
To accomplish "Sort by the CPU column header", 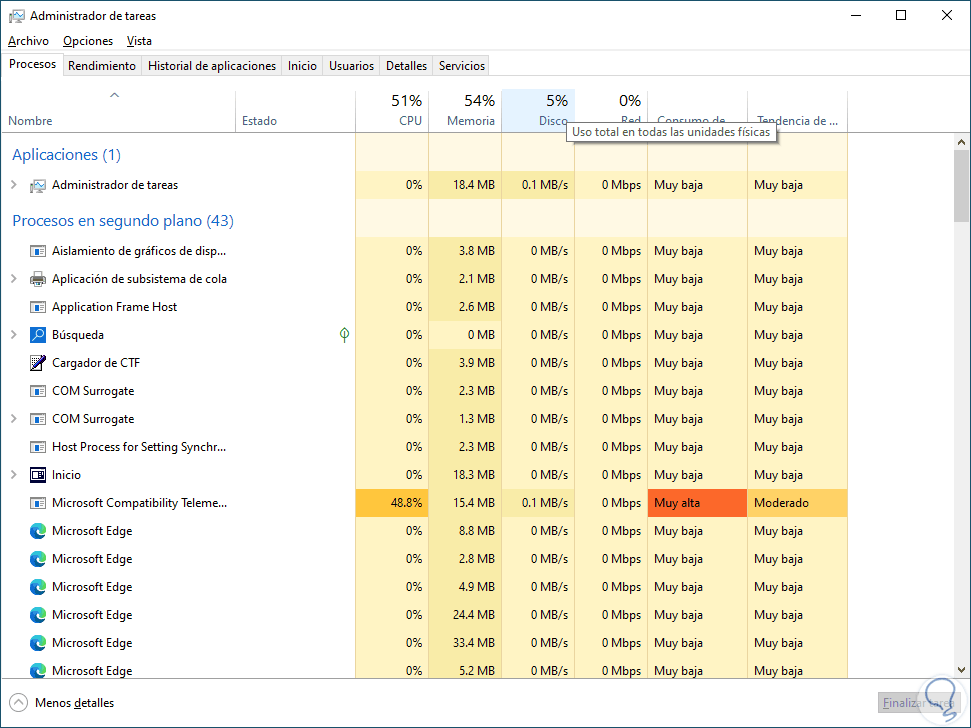I will pos(392,111).
